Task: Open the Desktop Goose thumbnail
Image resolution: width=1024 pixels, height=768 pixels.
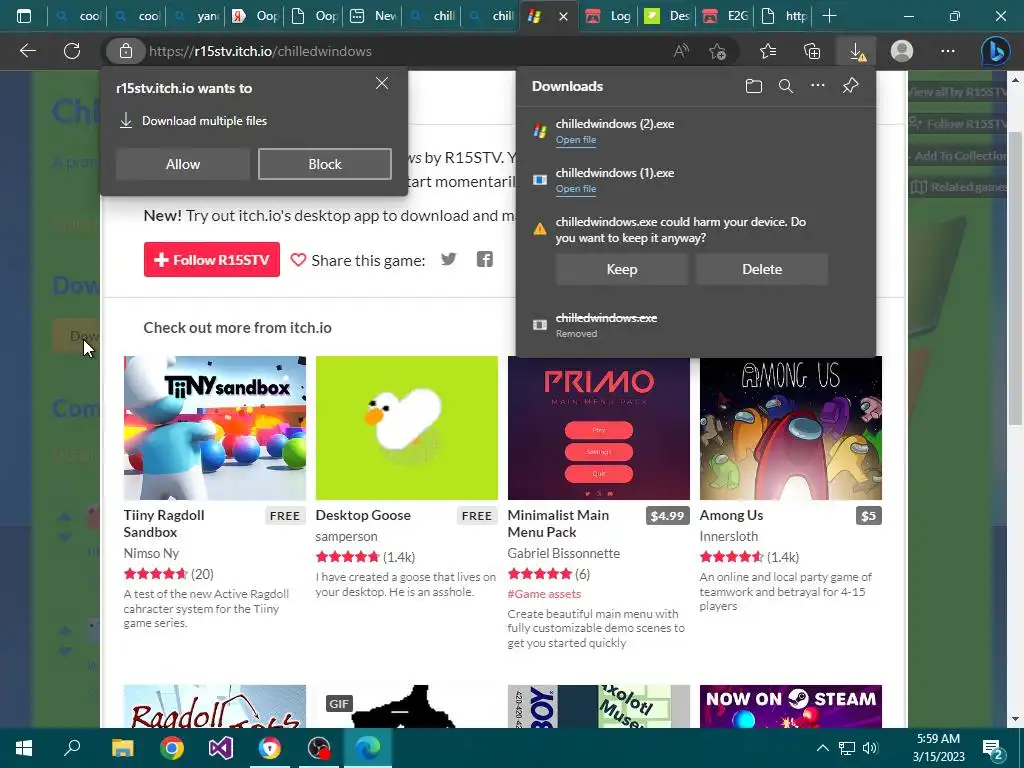Action: (406, 428)
